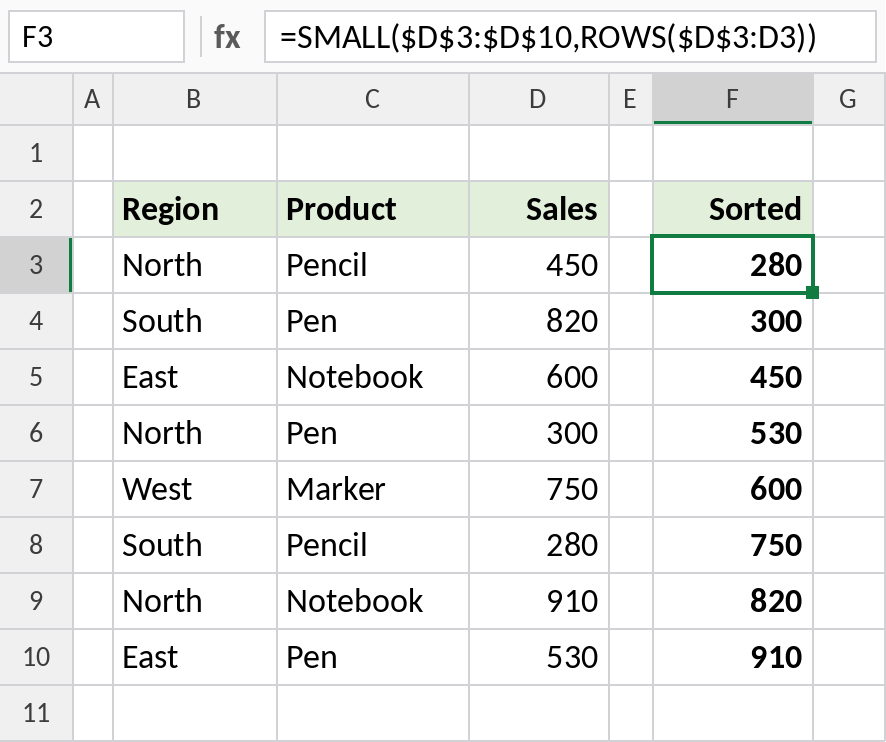Select Sales cell showing 300 in row 6
Image resolution: width=886 pixels, height=742 pixels.
(539, 433)
